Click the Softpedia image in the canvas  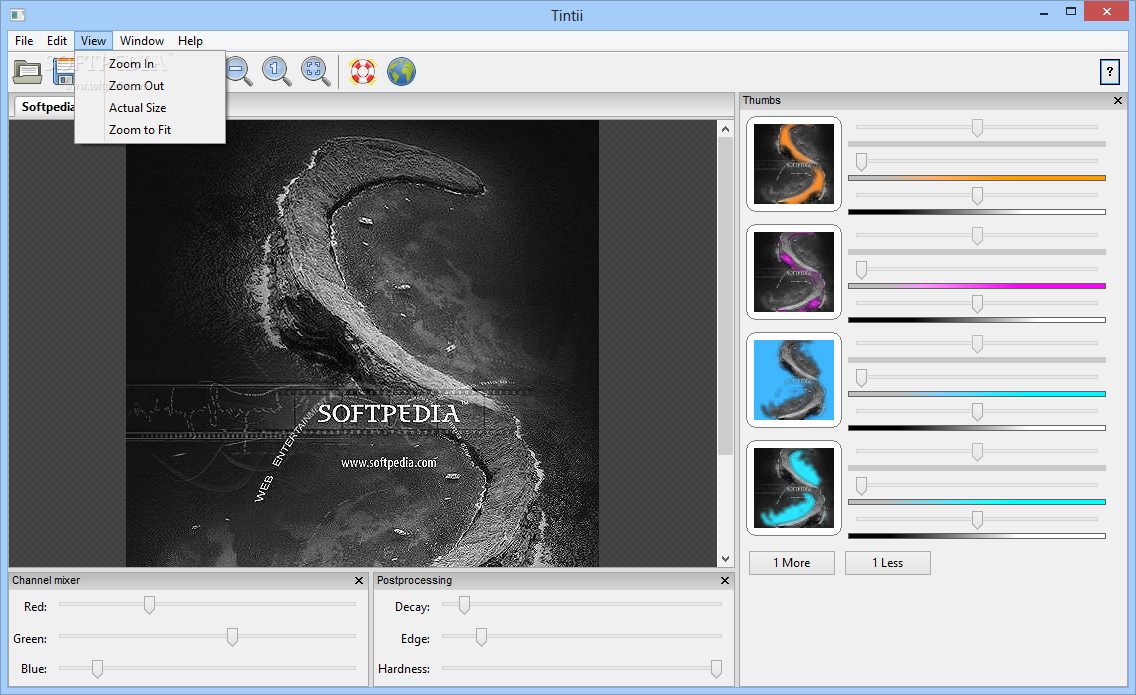(362, 344)
